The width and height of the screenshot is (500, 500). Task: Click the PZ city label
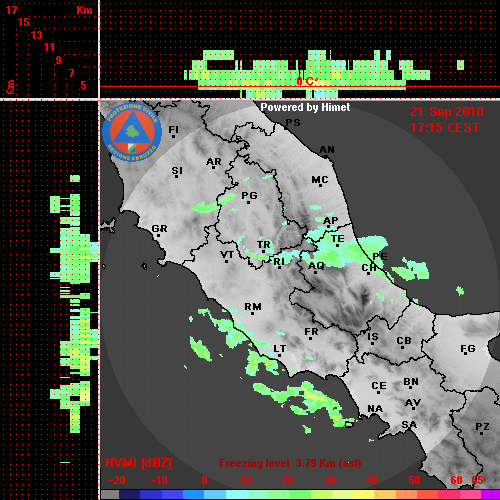(482, 426)
